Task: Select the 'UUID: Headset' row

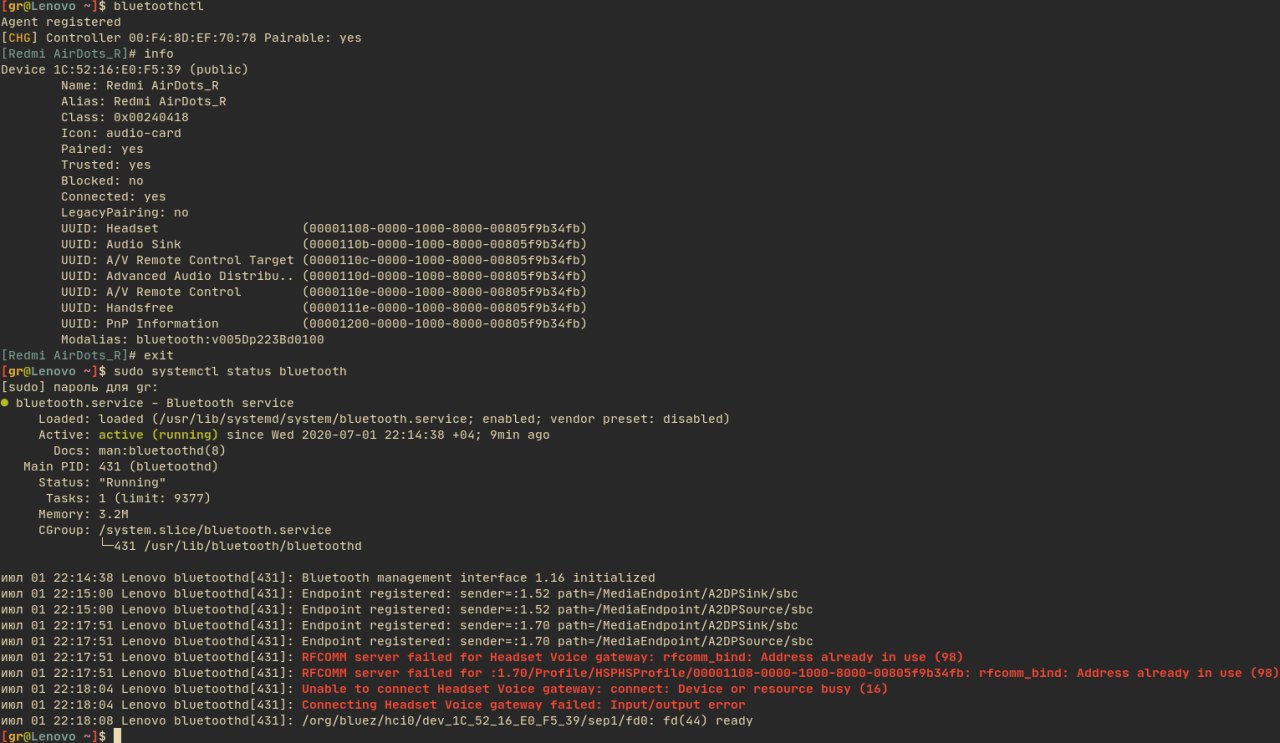Action: point(324,229)
